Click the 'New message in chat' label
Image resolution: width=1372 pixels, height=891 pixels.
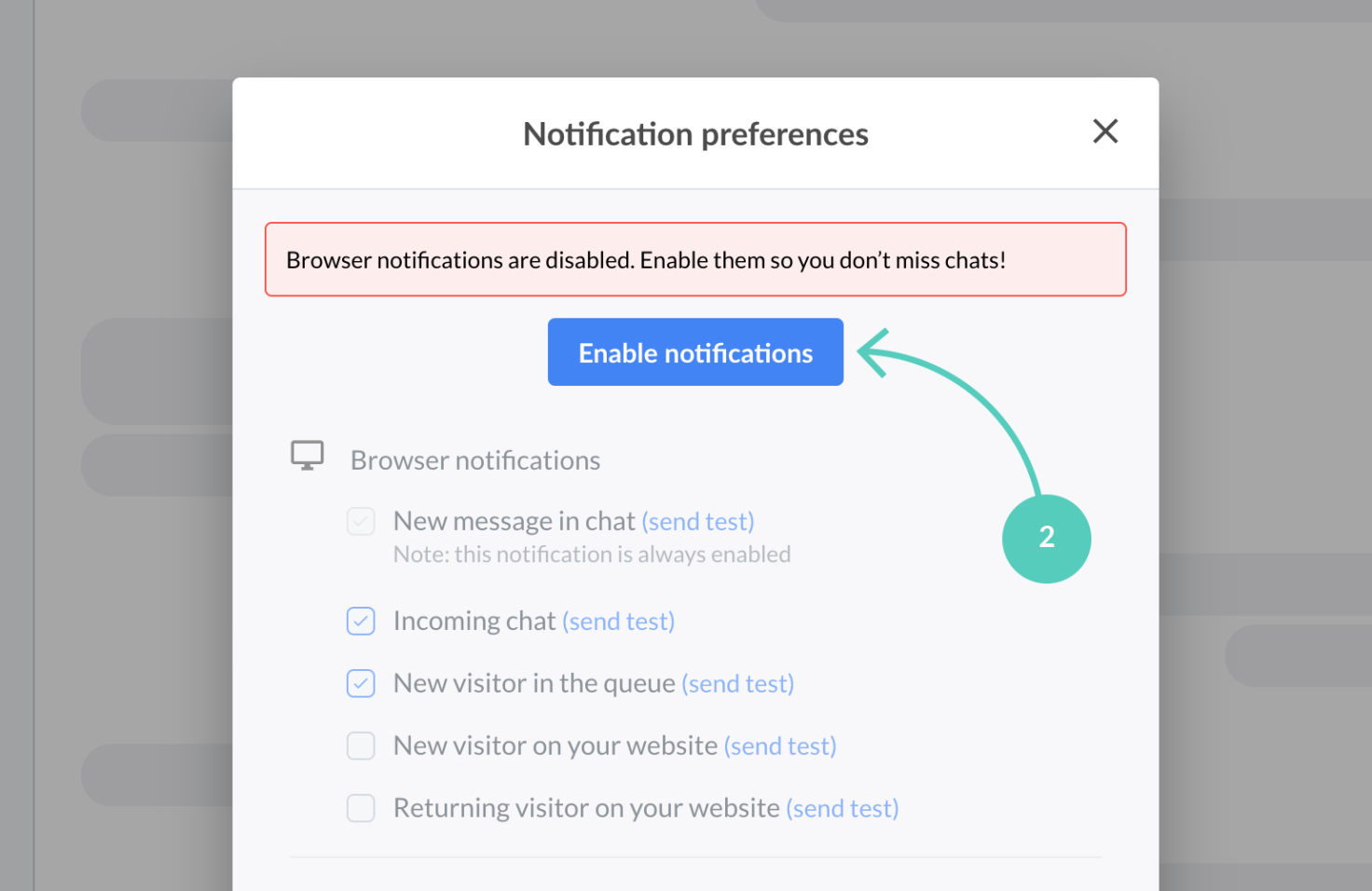514,521
